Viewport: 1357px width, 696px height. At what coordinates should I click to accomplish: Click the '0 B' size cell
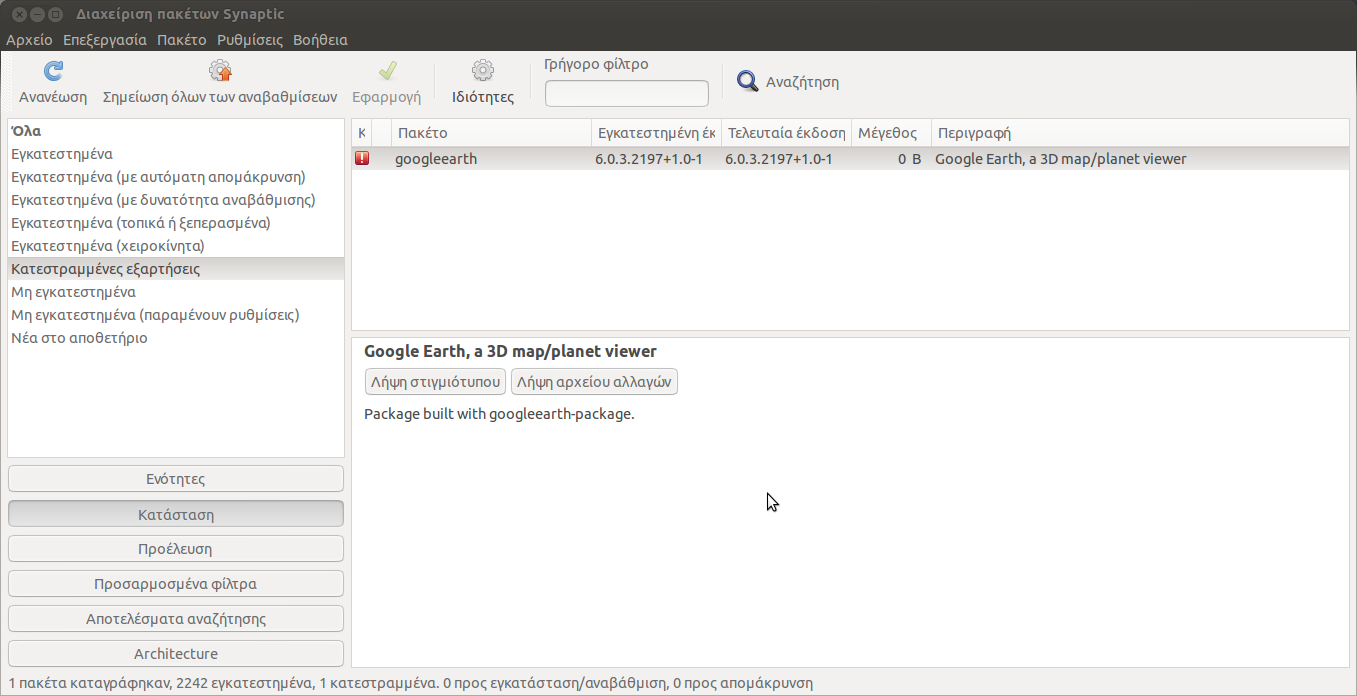(x=909, y=159)
